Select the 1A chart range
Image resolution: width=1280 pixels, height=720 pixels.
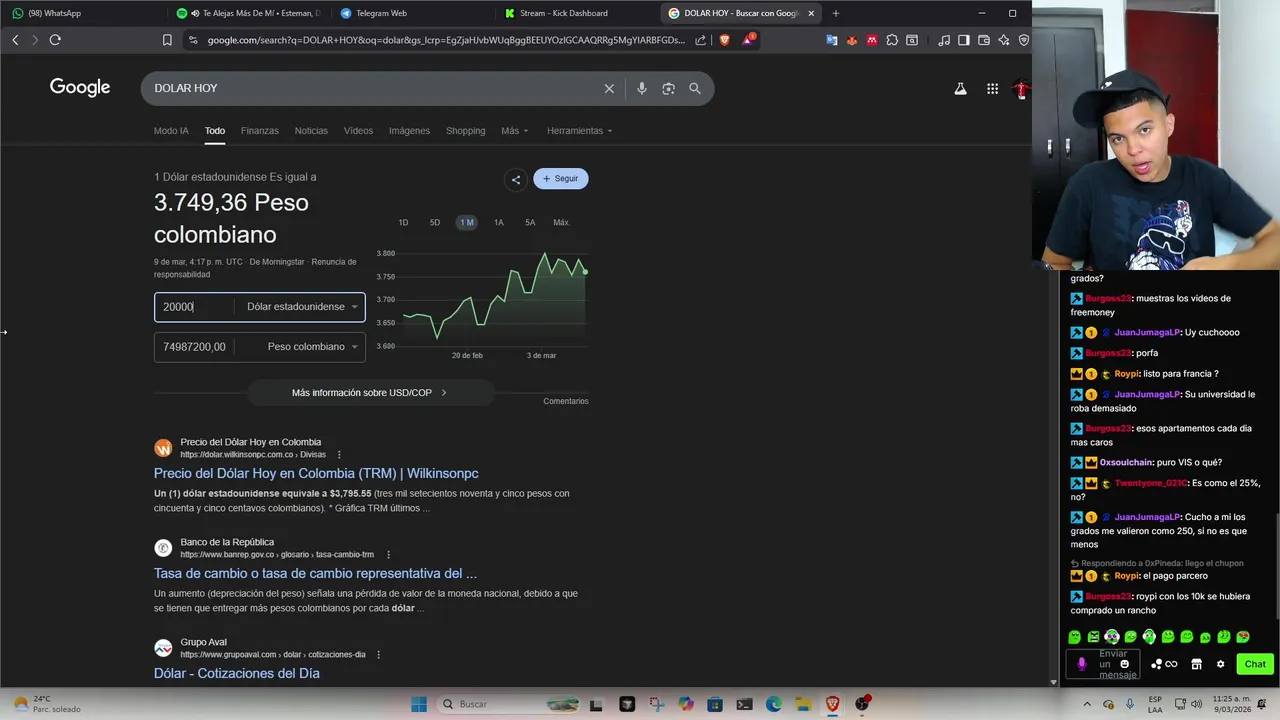pos(498,223)
